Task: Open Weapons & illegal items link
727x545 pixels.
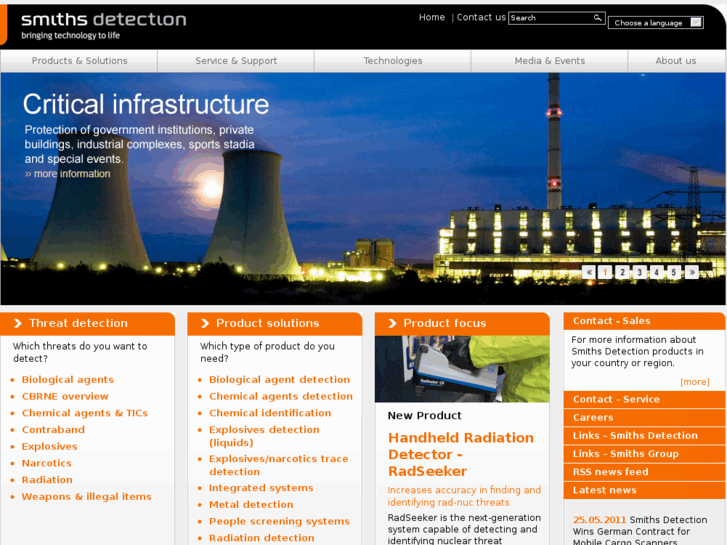Action: [87, 496]
